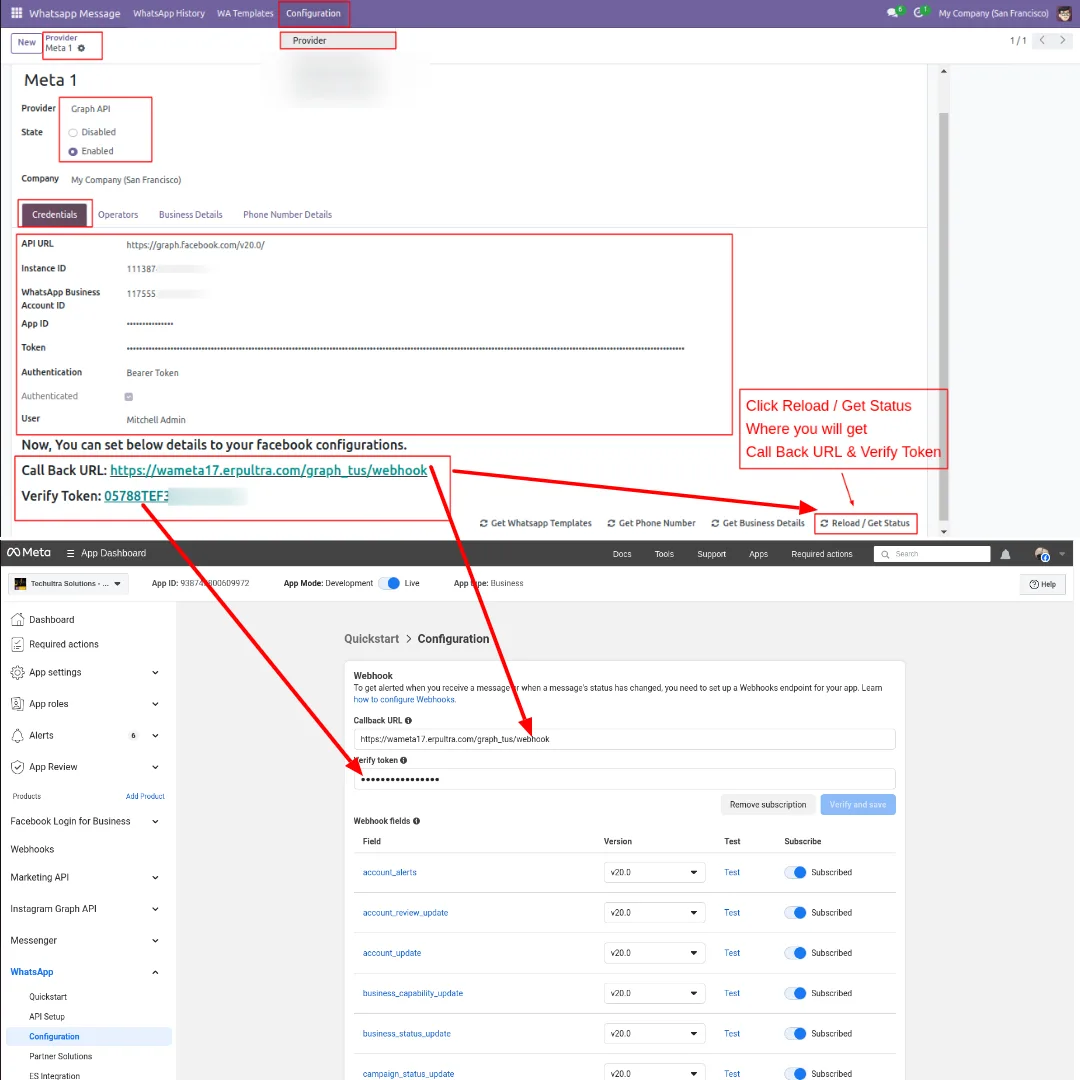Open the Odoo apps grid icon

(x=17, y=13)
